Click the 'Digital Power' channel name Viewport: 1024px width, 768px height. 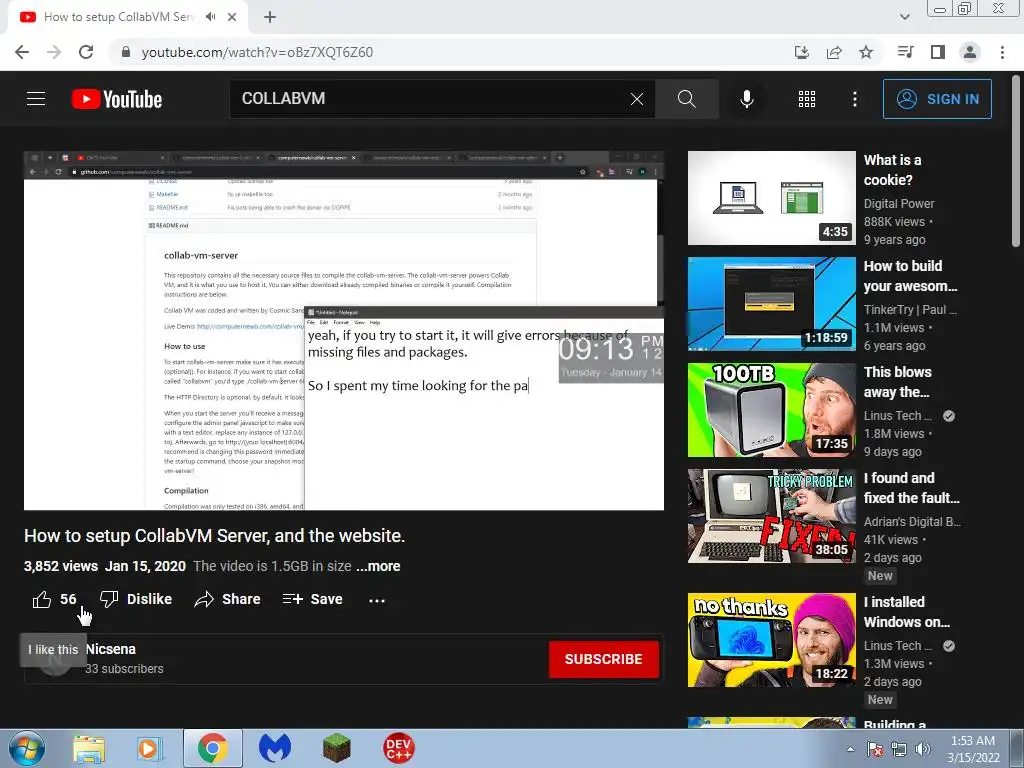pos(899,204)
